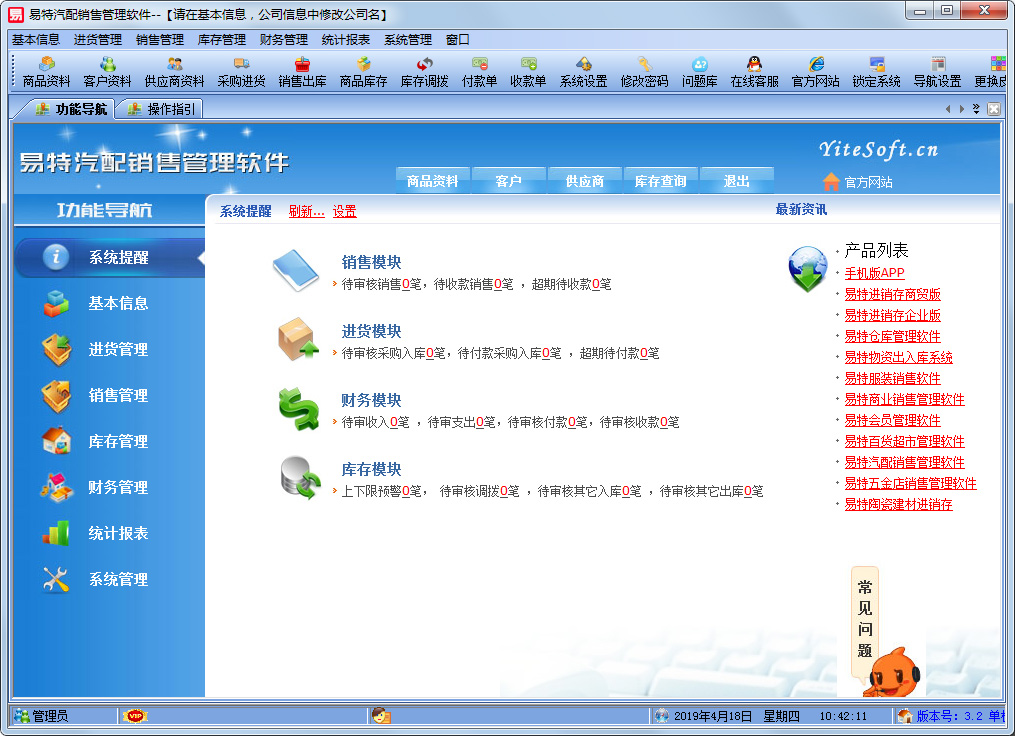Click the 进货模块 box icon
1015x736 pixels.
coord(298,339)
